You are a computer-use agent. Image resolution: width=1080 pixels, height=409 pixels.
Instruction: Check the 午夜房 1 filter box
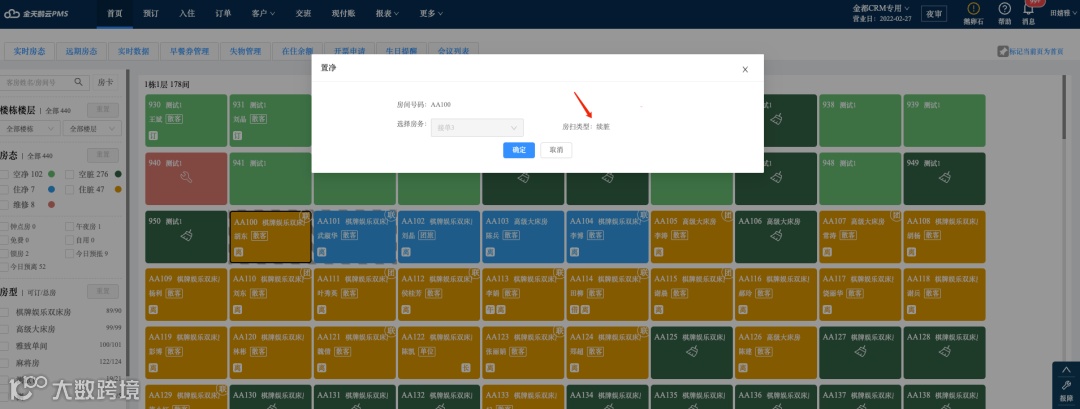[x=70, y=227]
